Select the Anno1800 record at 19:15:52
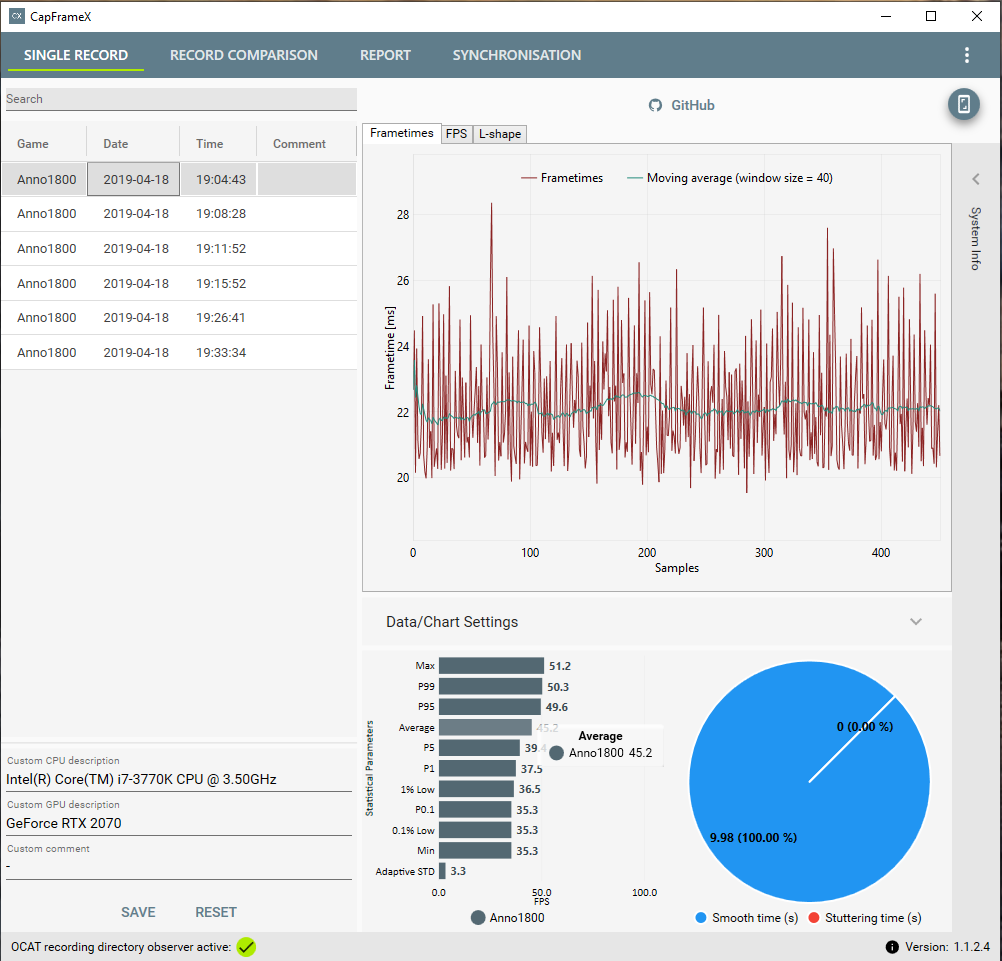This screenshot has width=1002, height=961. click(178, 283)
